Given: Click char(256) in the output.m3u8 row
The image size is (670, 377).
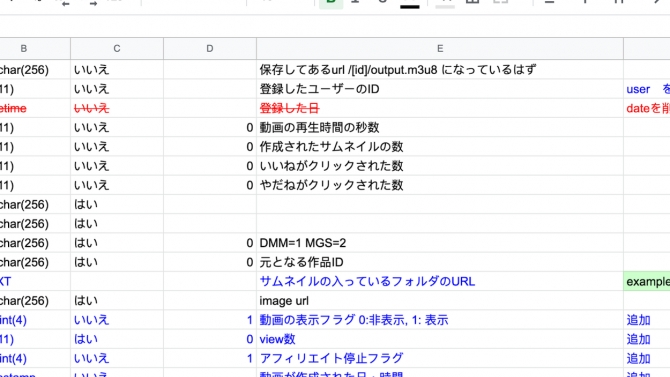Looking at the screenshot, I should [x=35, y=70].
